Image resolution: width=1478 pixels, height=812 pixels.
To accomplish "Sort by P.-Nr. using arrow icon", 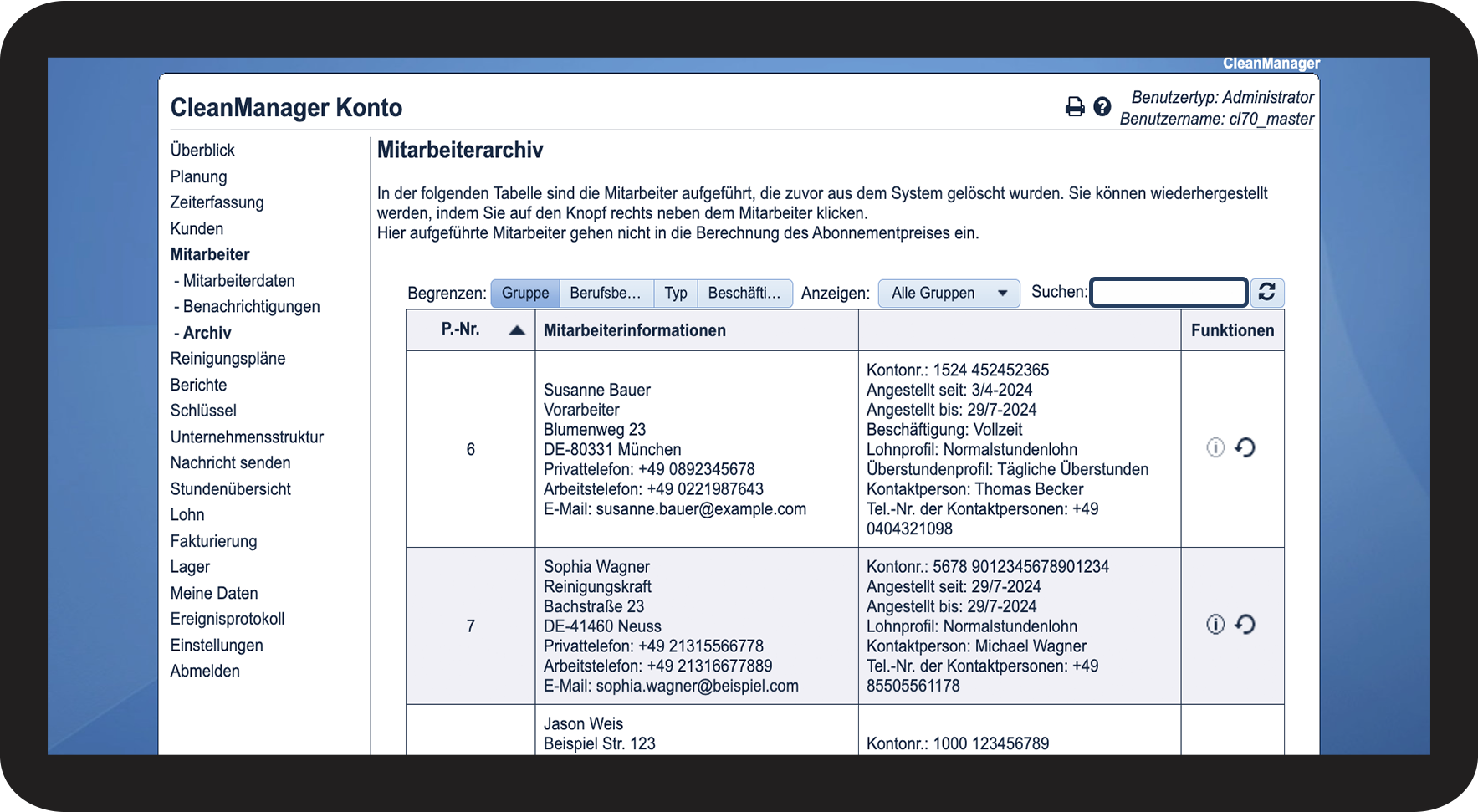I will pyautogui.click(x=517, y=330).
